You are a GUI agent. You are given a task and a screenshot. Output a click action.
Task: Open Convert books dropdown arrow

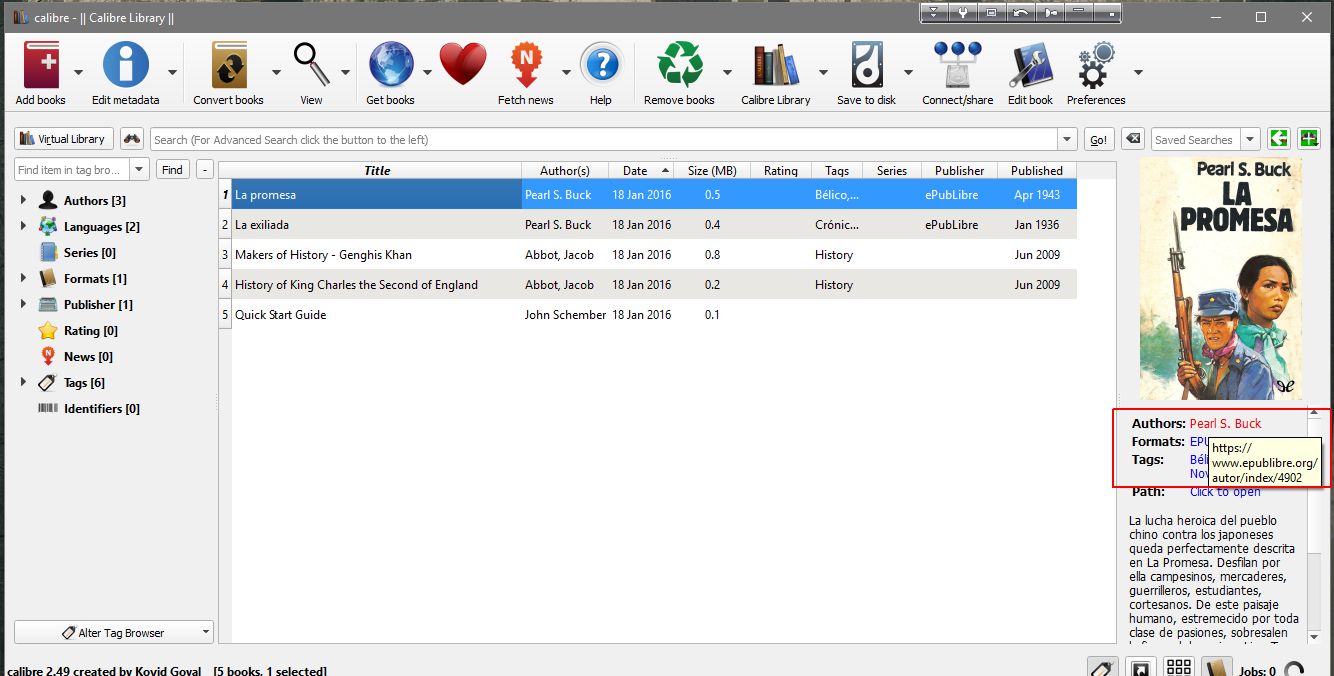[276, 72]
